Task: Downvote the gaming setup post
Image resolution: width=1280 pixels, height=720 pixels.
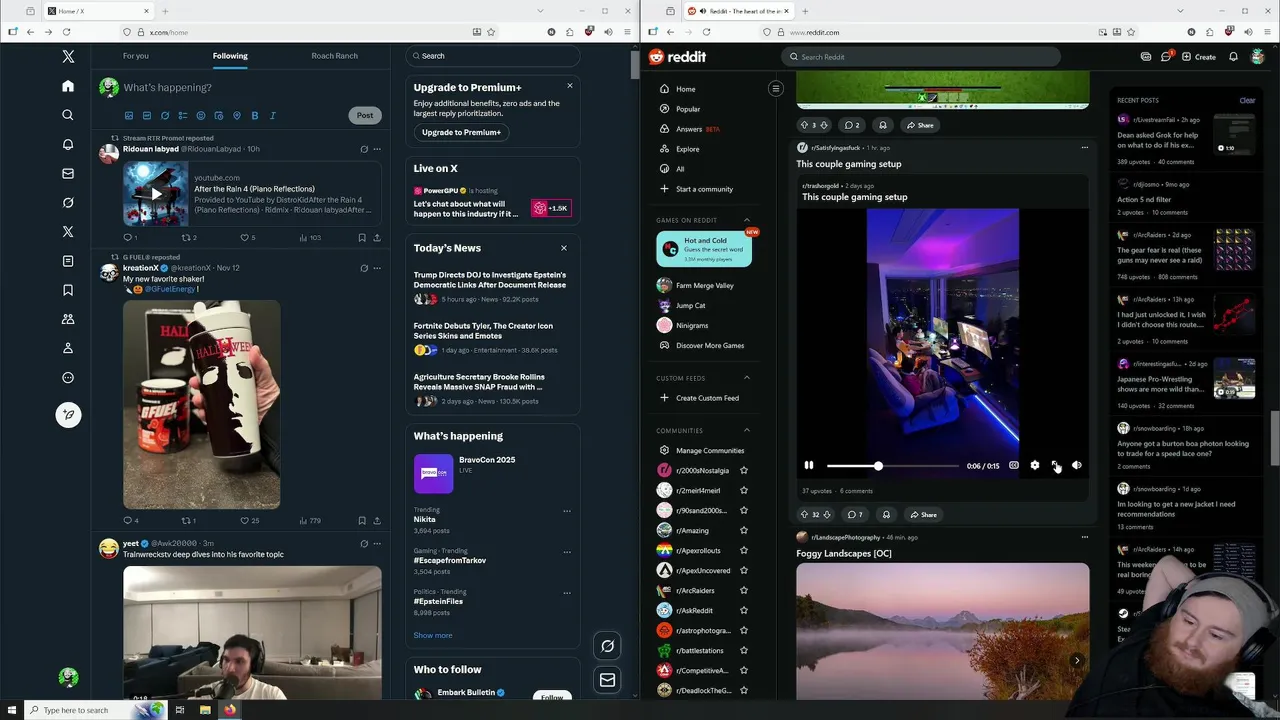Action: pos(827,515)
